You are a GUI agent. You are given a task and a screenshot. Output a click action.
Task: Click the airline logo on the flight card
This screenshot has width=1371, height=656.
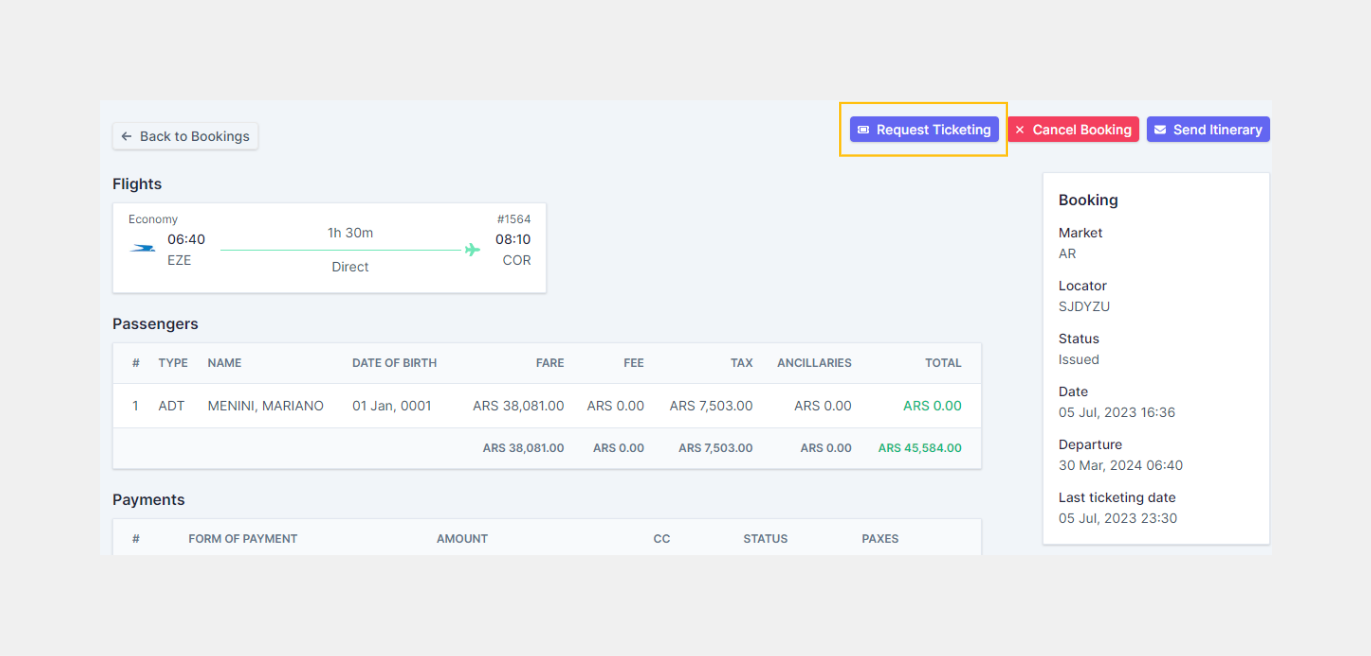143,247
